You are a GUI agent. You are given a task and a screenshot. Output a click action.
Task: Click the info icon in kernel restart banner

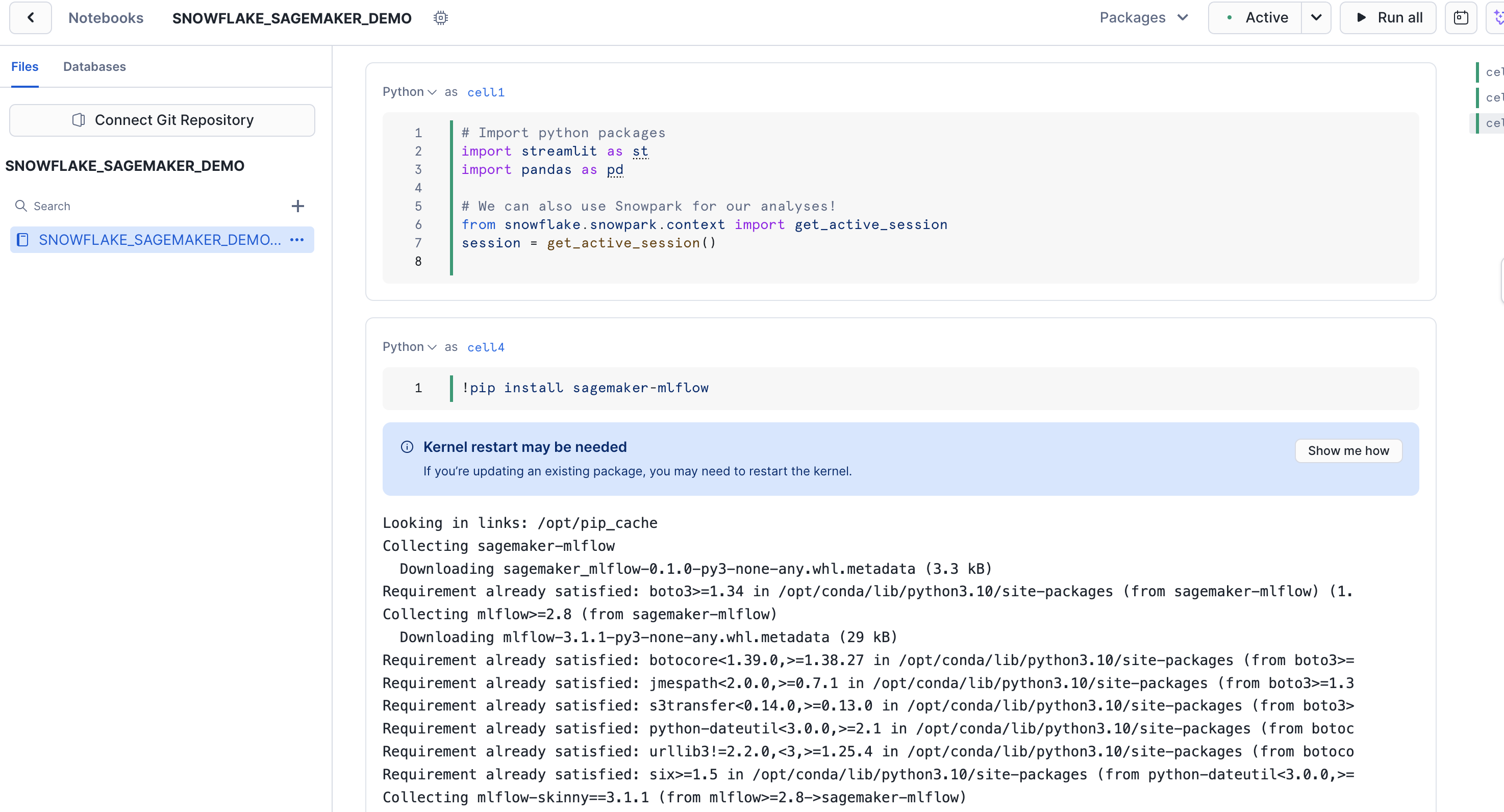point(407,447)
